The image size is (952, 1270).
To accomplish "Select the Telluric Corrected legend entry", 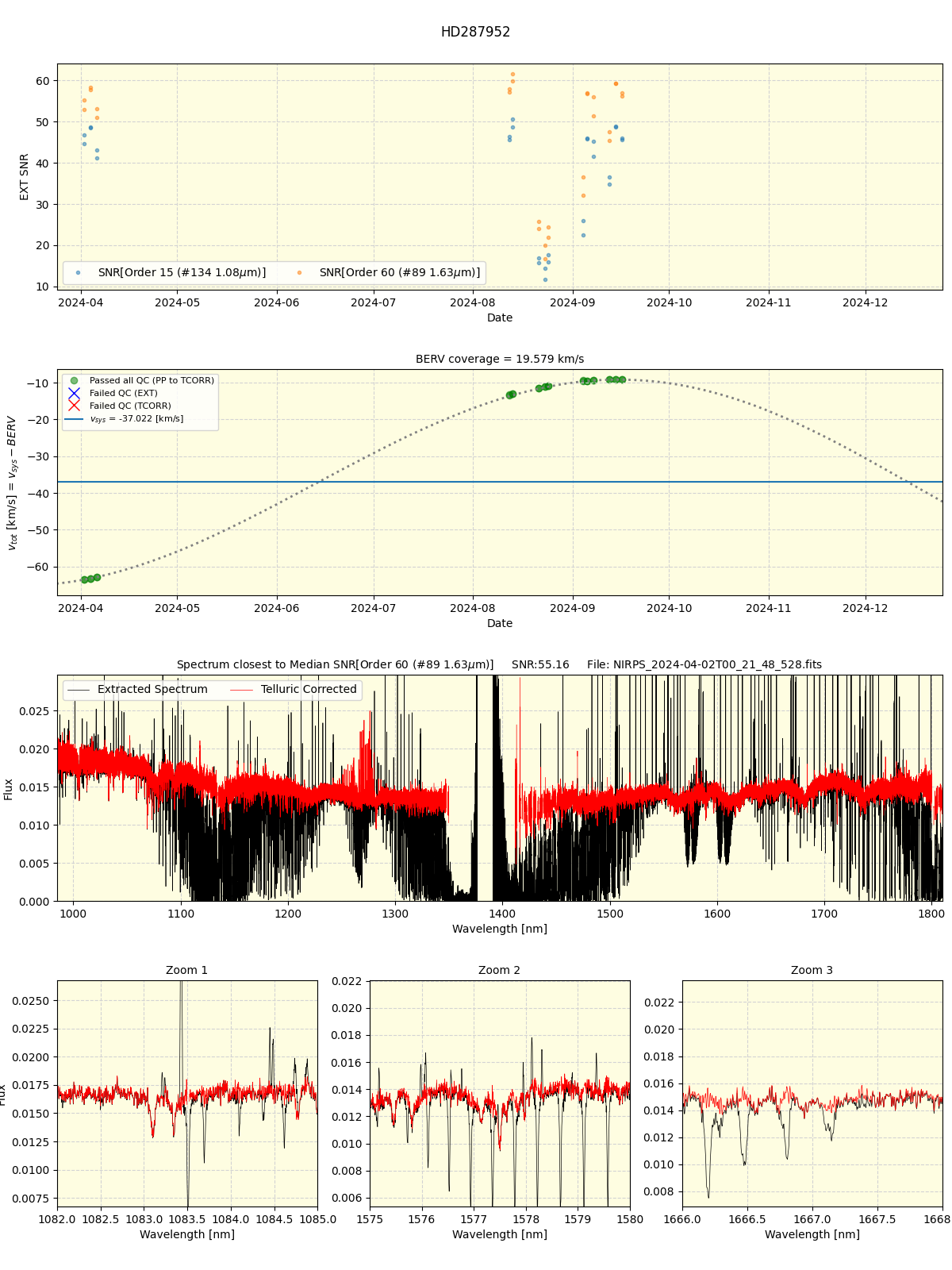I will (x=294, y=689).
